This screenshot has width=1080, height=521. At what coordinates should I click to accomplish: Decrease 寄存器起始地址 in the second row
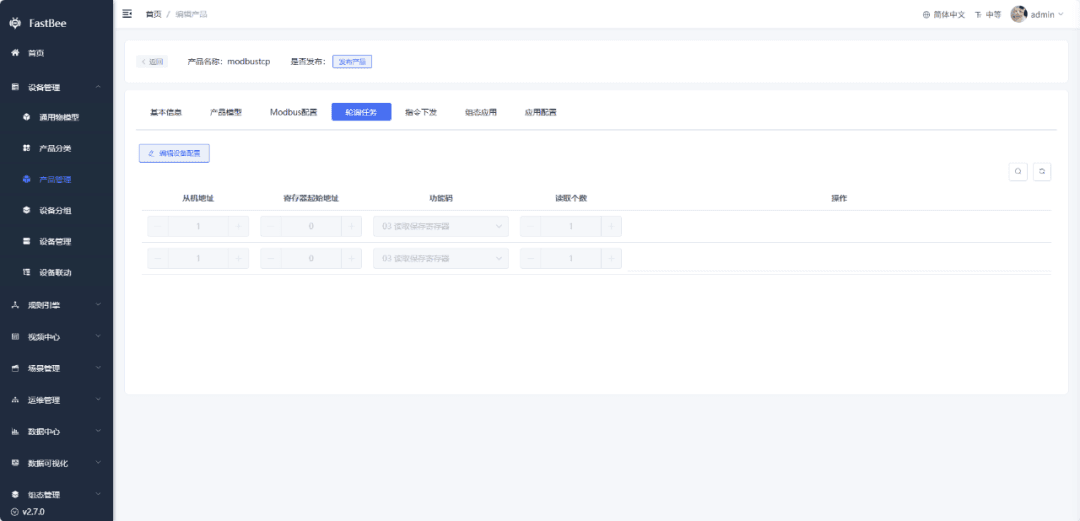coord(271,258)
